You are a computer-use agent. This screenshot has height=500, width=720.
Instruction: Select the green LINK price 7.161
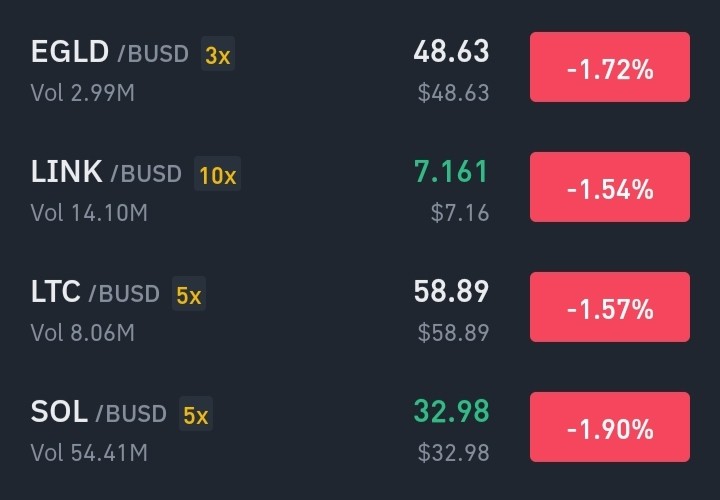[x=451, y=171]
